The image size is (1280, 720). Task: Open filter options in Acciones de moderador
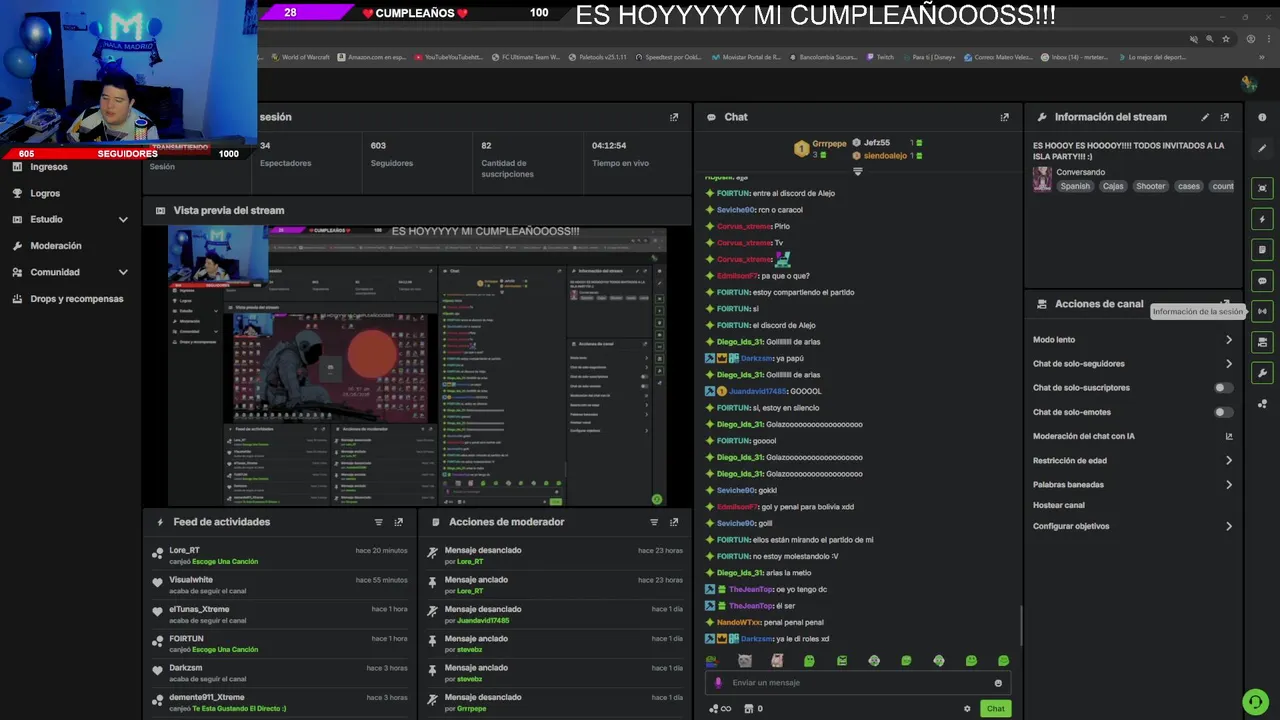point(654,522)
